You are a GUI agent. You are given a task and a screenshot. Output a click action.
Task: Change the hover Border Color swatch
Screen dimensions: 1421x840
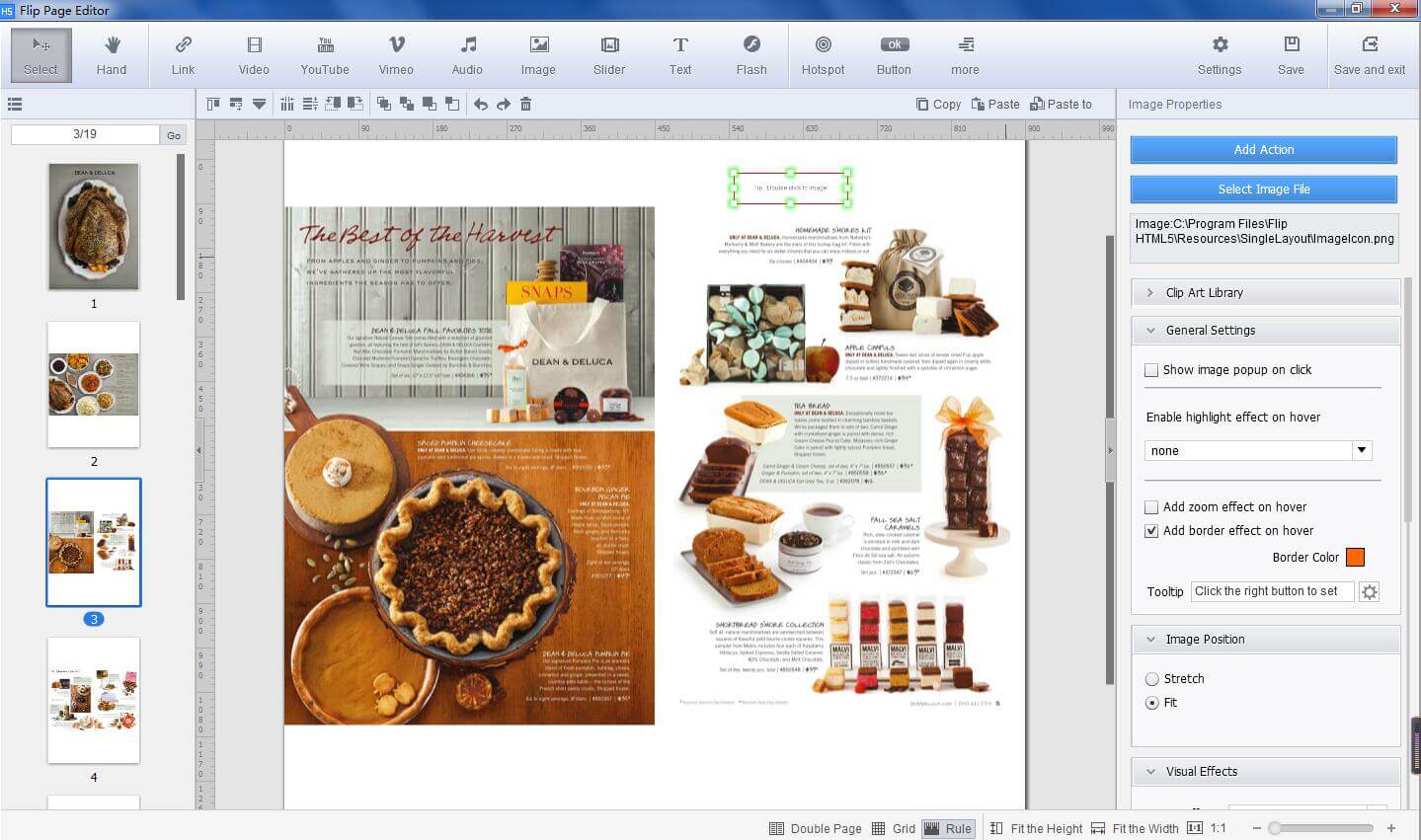click(1355, 557)
